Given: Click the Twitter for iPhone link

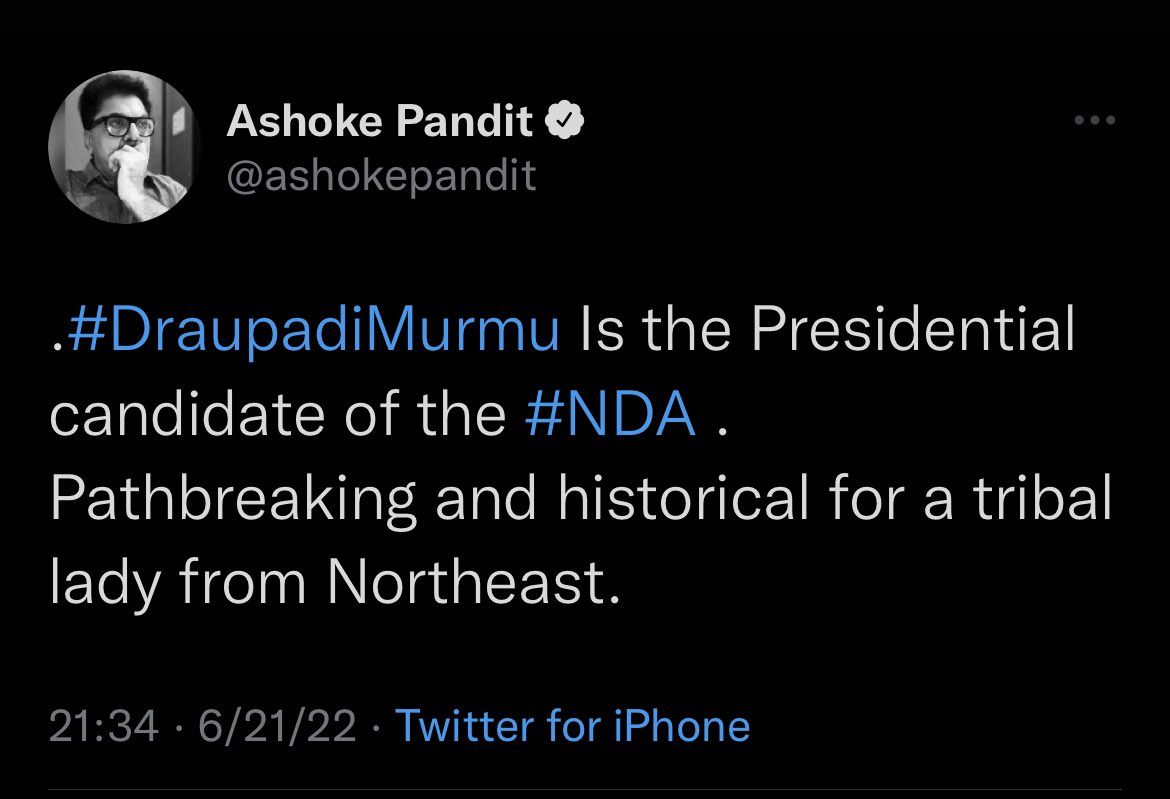Looking at the screenshot, I should 572,726.
